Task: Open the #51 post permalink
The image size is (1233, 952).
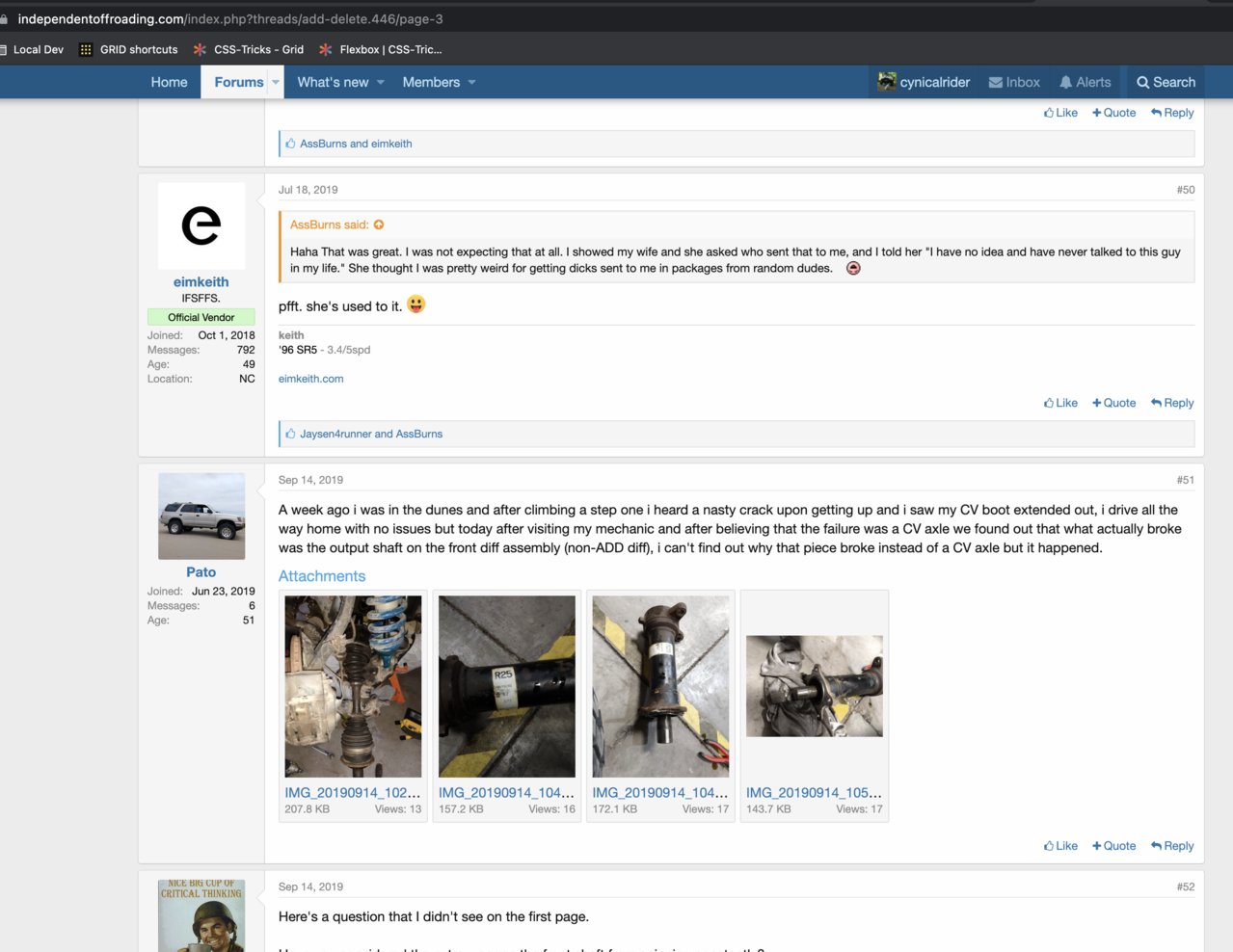Action: pos(1185,480)
